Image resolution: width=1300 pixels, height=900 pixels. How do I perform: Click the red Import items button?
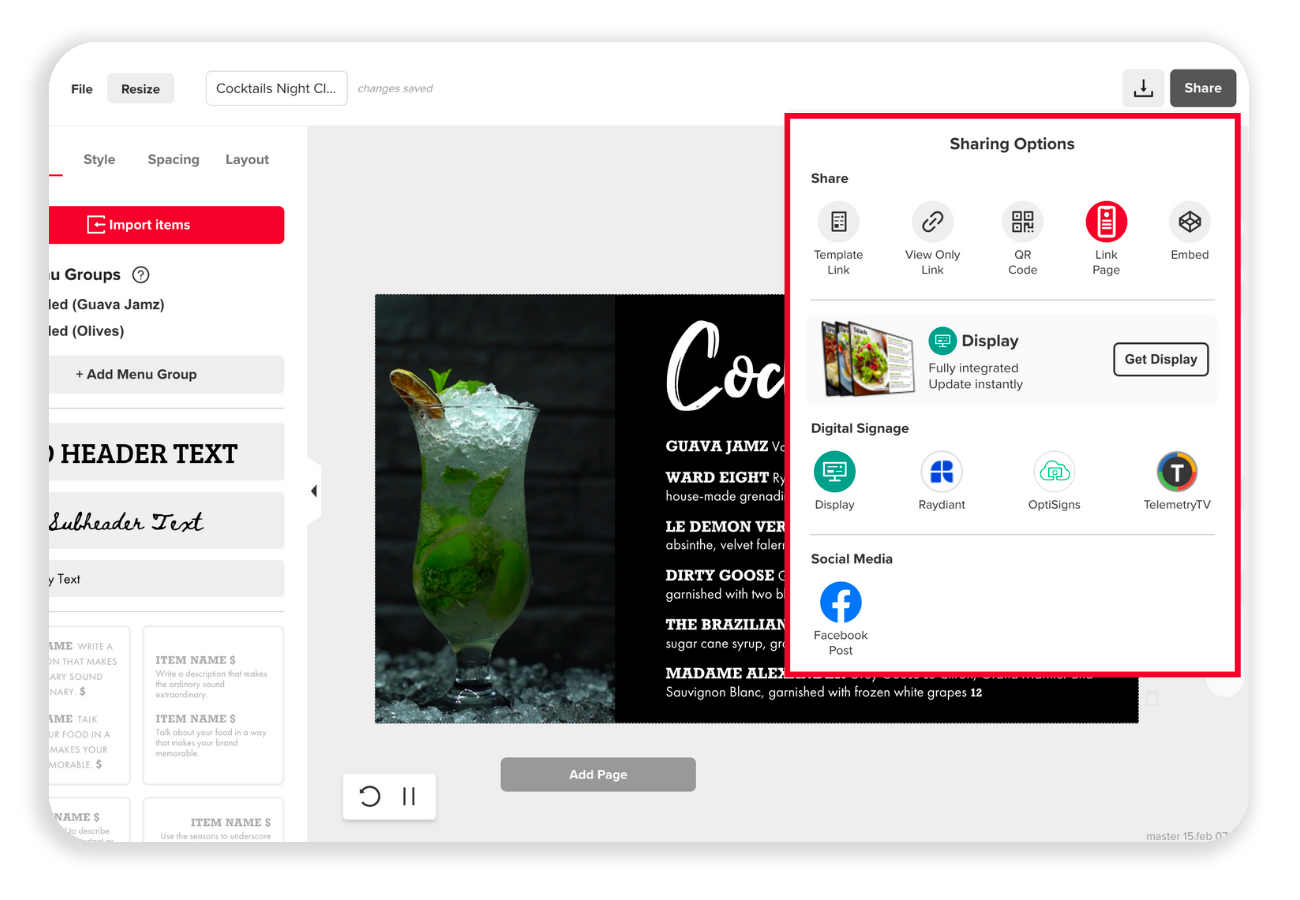[x=166, y=225]
